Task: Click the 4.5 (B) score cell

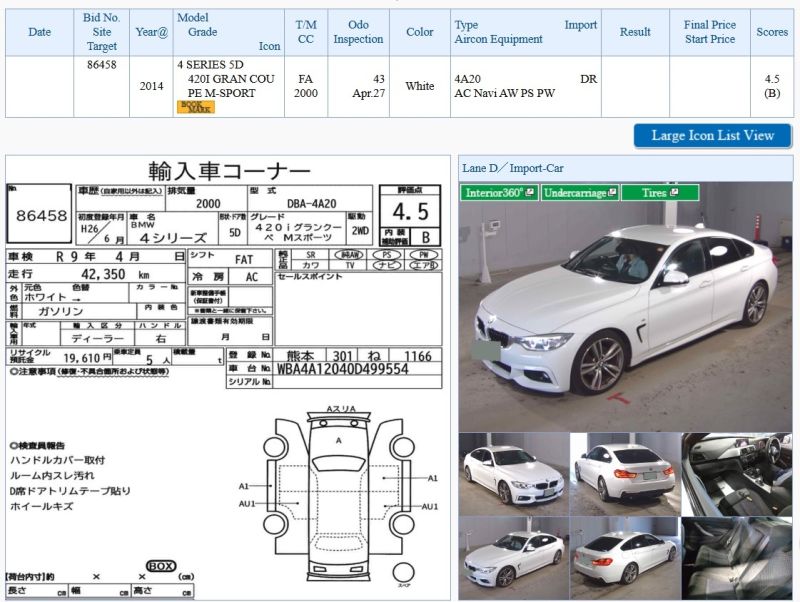Action: 772,86
